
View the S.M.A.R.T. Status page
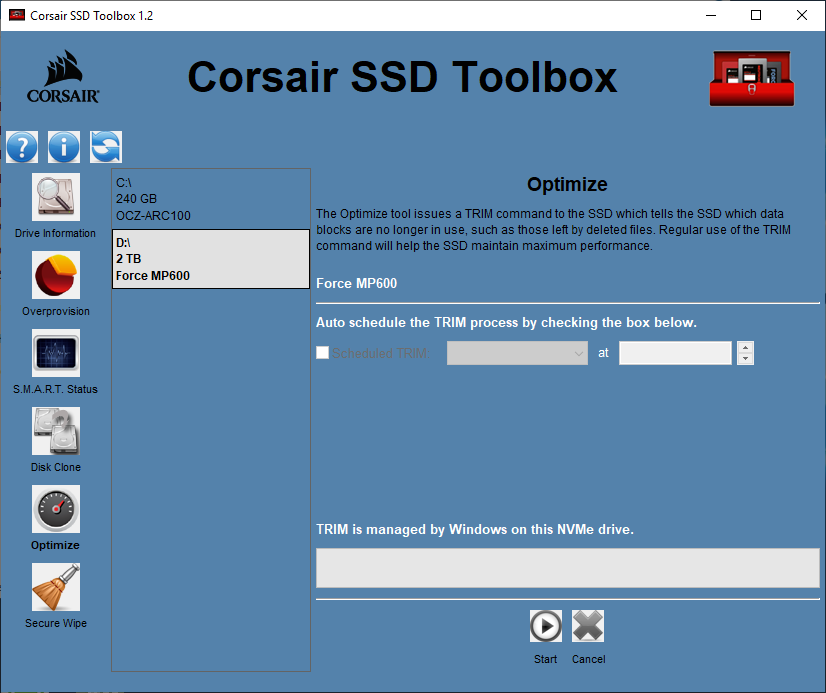tap(55, 354)
